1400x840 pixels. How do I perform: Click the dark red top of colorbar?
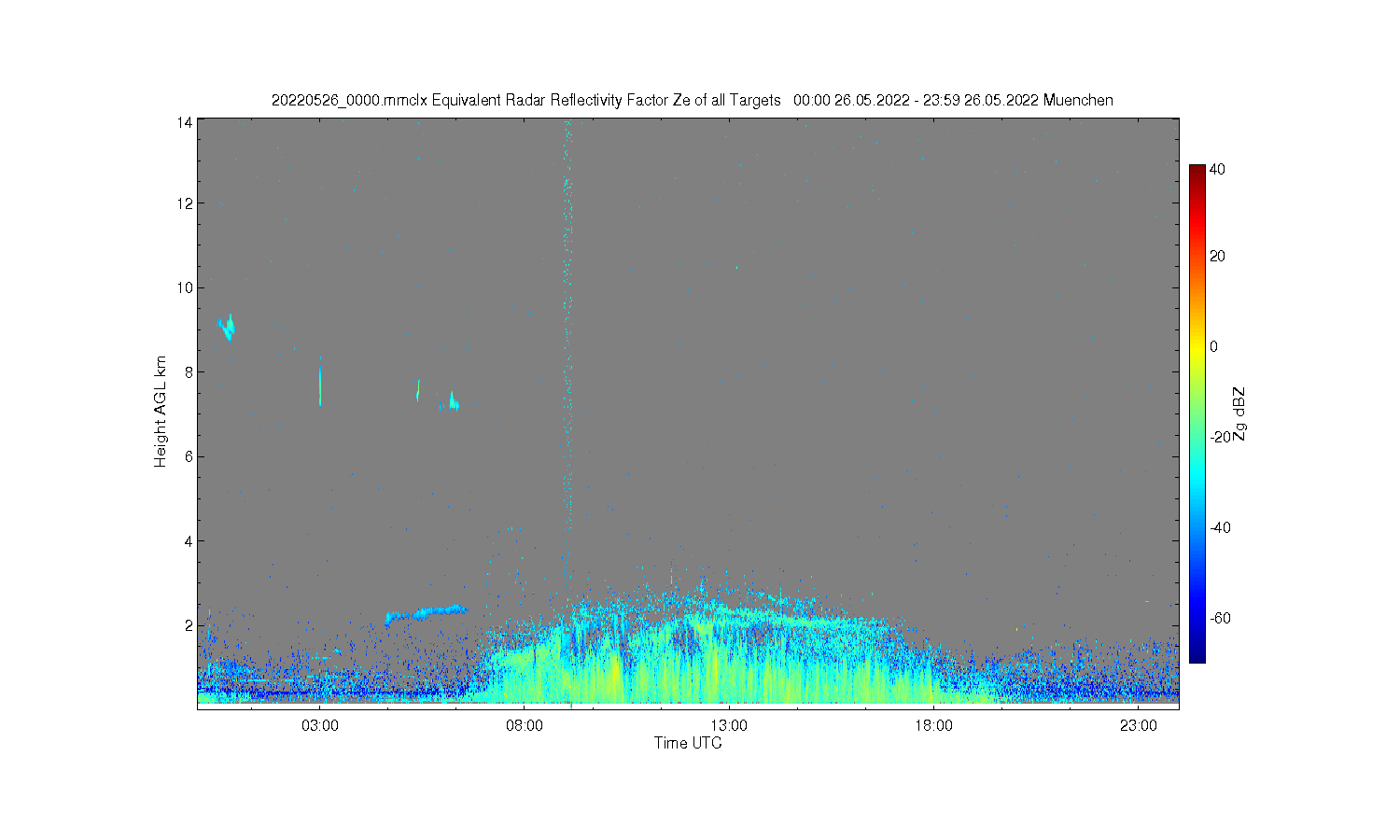1197,174
